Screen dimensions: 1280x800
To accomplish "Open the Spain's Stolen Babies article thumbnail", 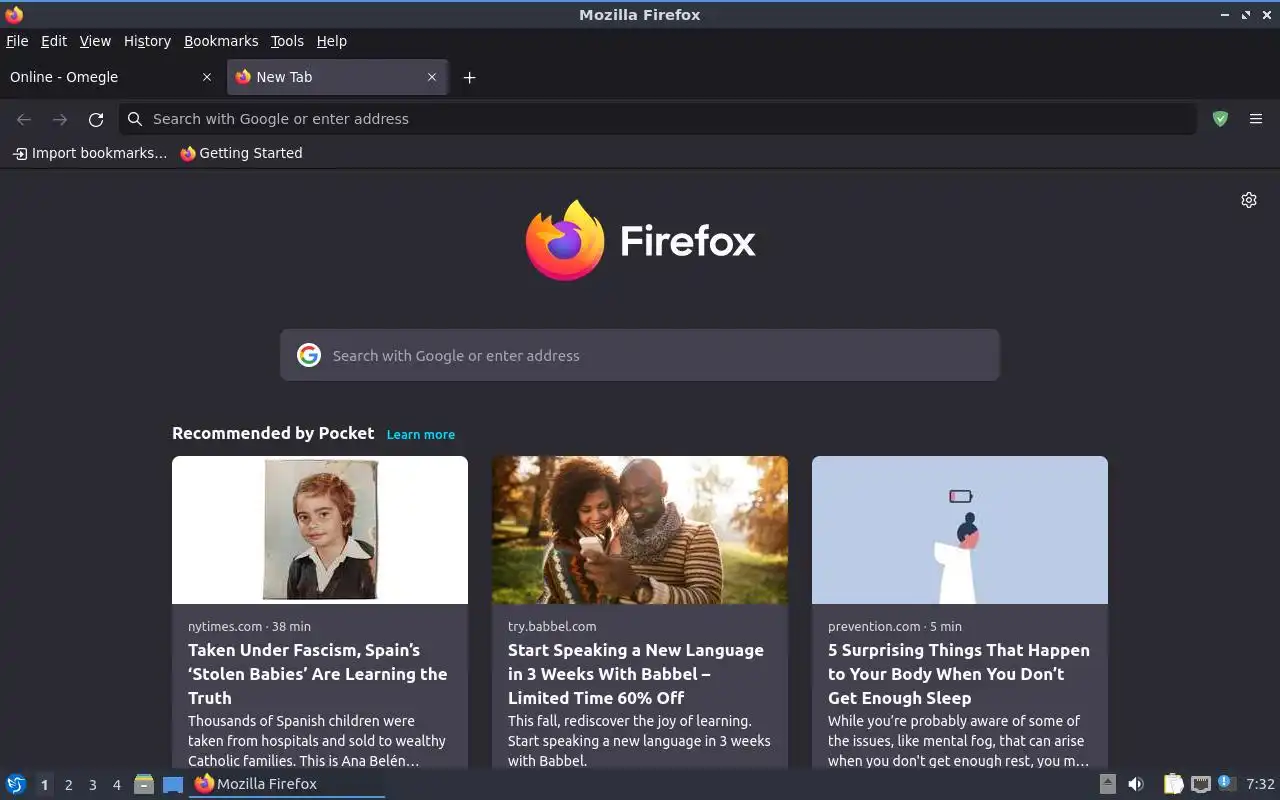I will click(x=320, y=530).
